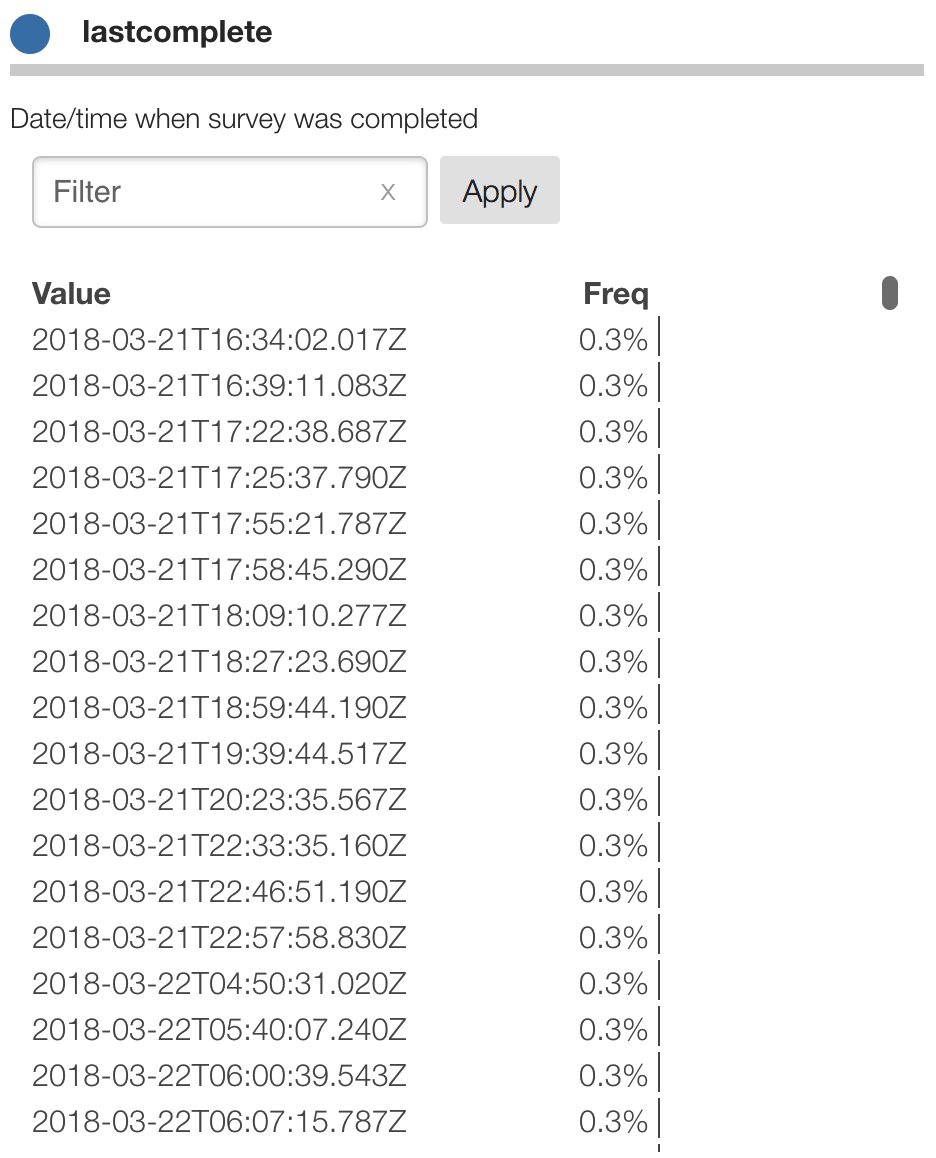Image resolution: width=936 pixels, height=1158 pixels.
Task: Click the Value column header
Action: click(x=71, y=294)
